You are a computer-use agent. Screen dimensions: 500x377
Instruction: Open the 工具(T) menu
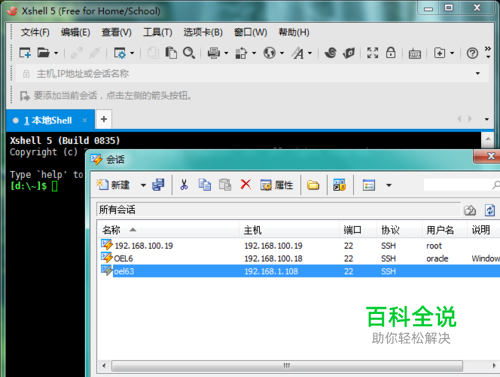click(x=157, y=32)
